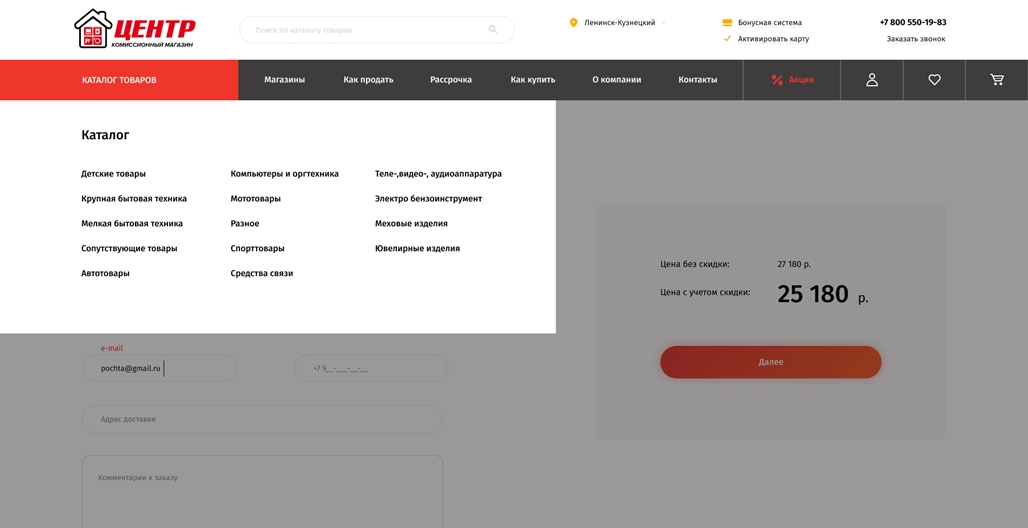This screenshot has width=1028, height=528.
Task: Open Компьютеры и оргтехника category
Action: (x=284, y=174)
